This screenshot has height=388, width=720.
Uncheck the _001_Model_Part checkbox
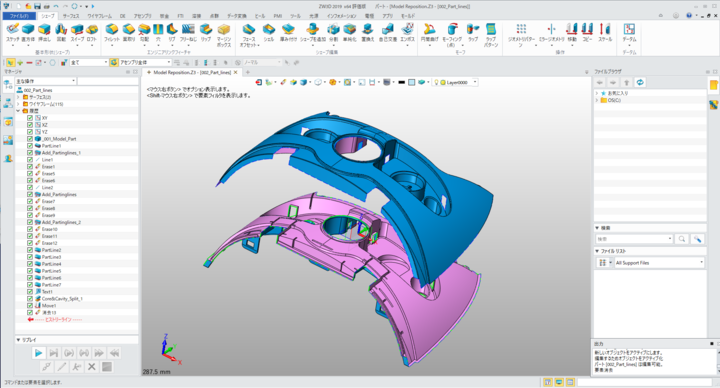pos(30,139)
